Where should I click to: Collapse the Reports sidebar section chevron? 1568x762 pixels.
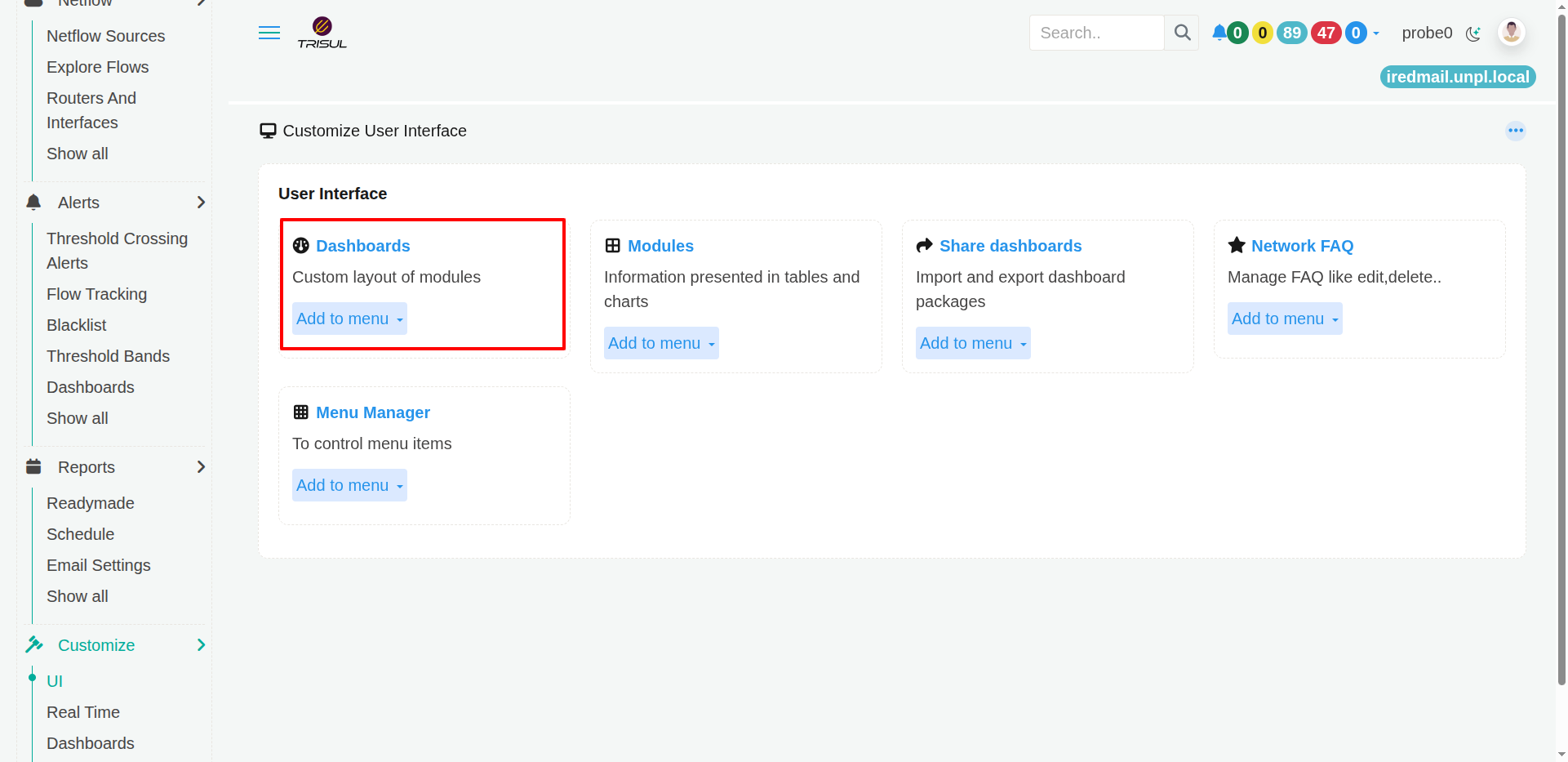coord(201,467)
